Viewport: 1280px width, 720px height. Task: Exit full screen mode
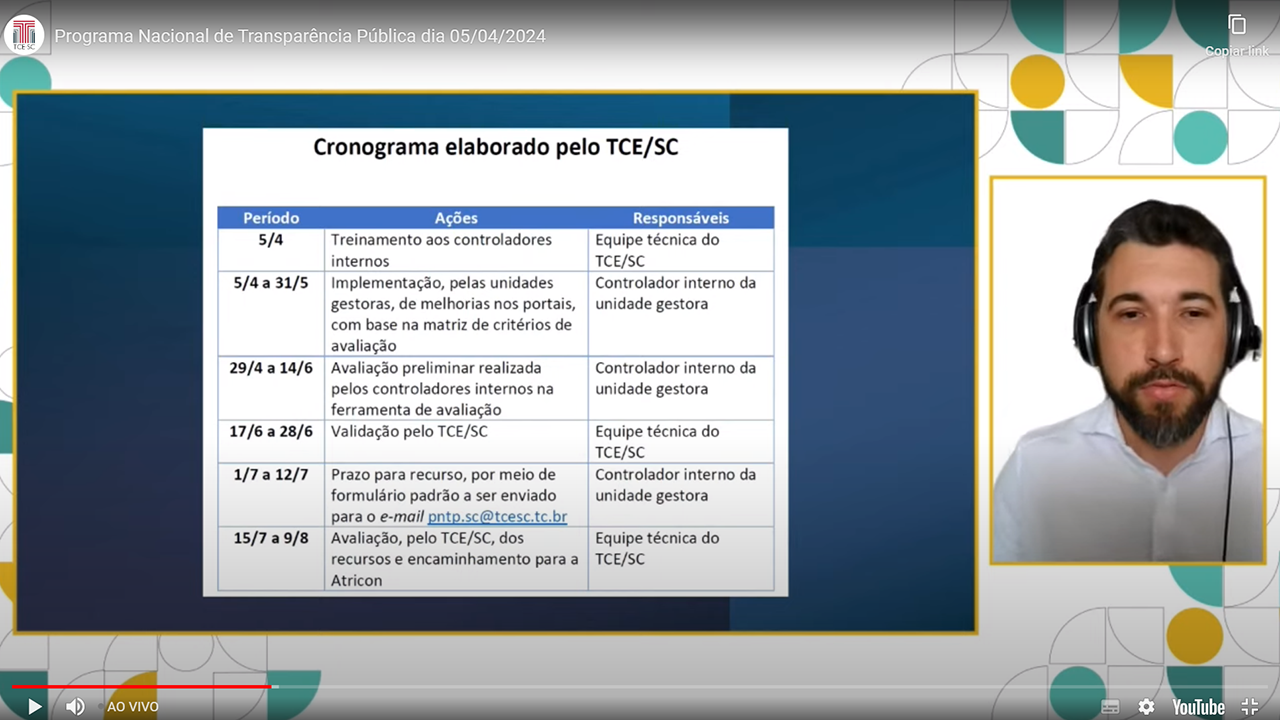1249,706
